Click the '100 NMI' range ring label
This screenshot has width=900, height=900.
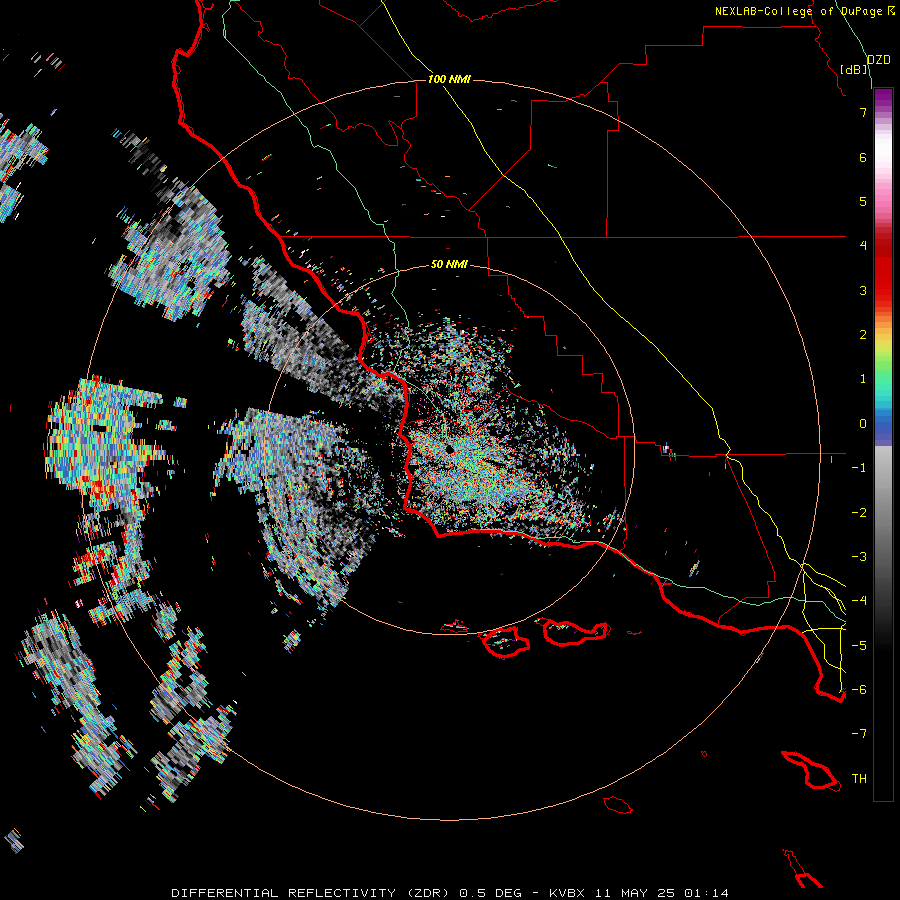449,79
